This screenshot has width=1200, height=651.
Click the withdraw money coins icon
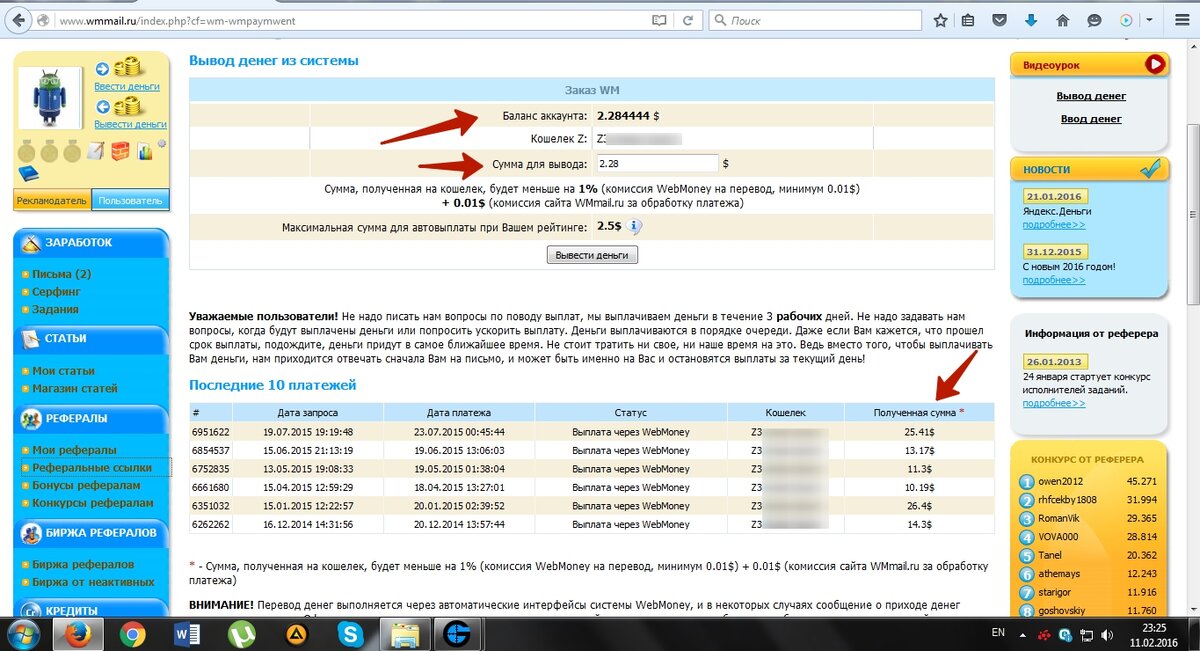[127, 106]
